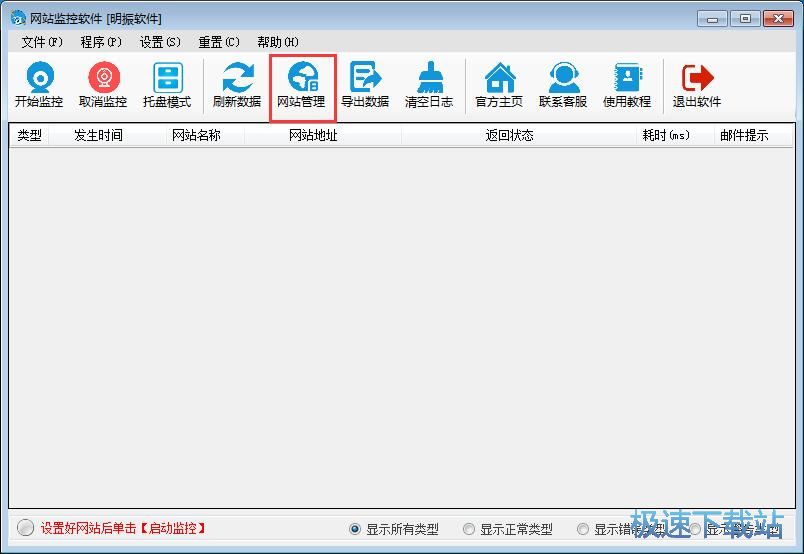Viewport: 804px width, 554px height.
Task: Click the app logo in title bar
Action: pyautogui.click(x=18, y=18)
